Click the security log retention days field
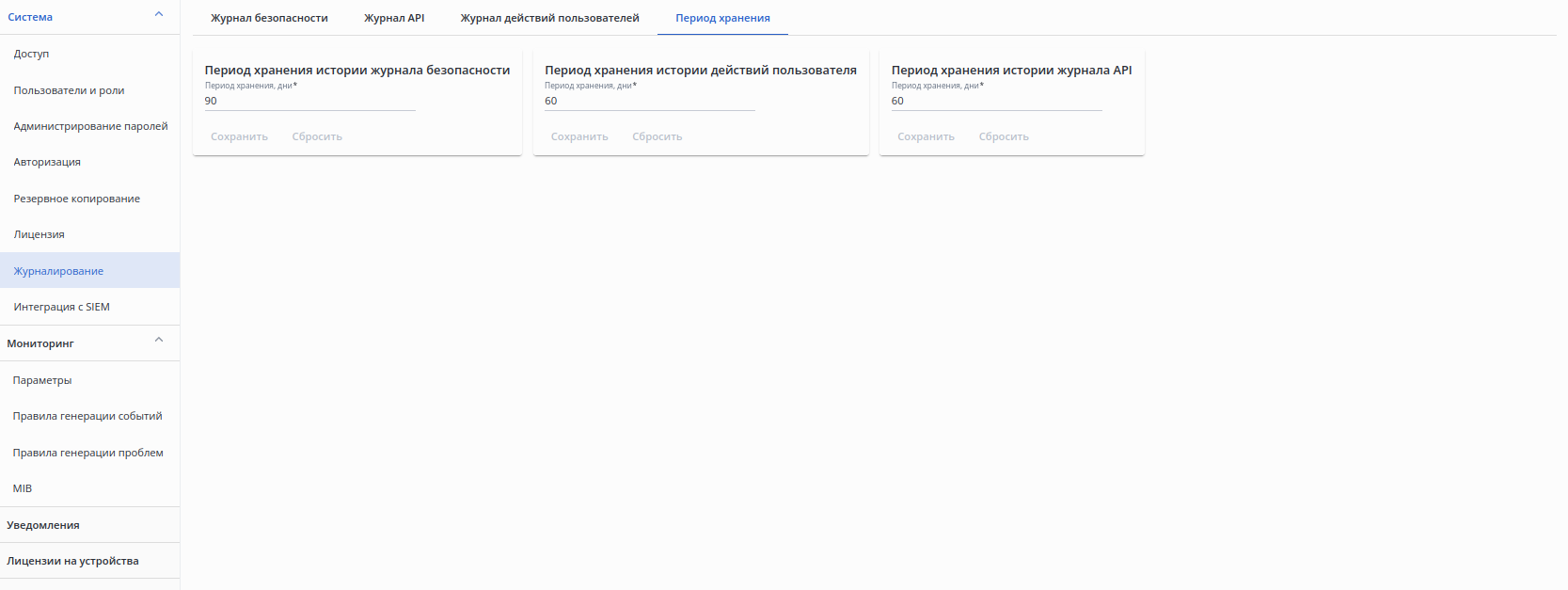Image resolution: width=1568 pixels, height=590 pixels. coord(309,101)
